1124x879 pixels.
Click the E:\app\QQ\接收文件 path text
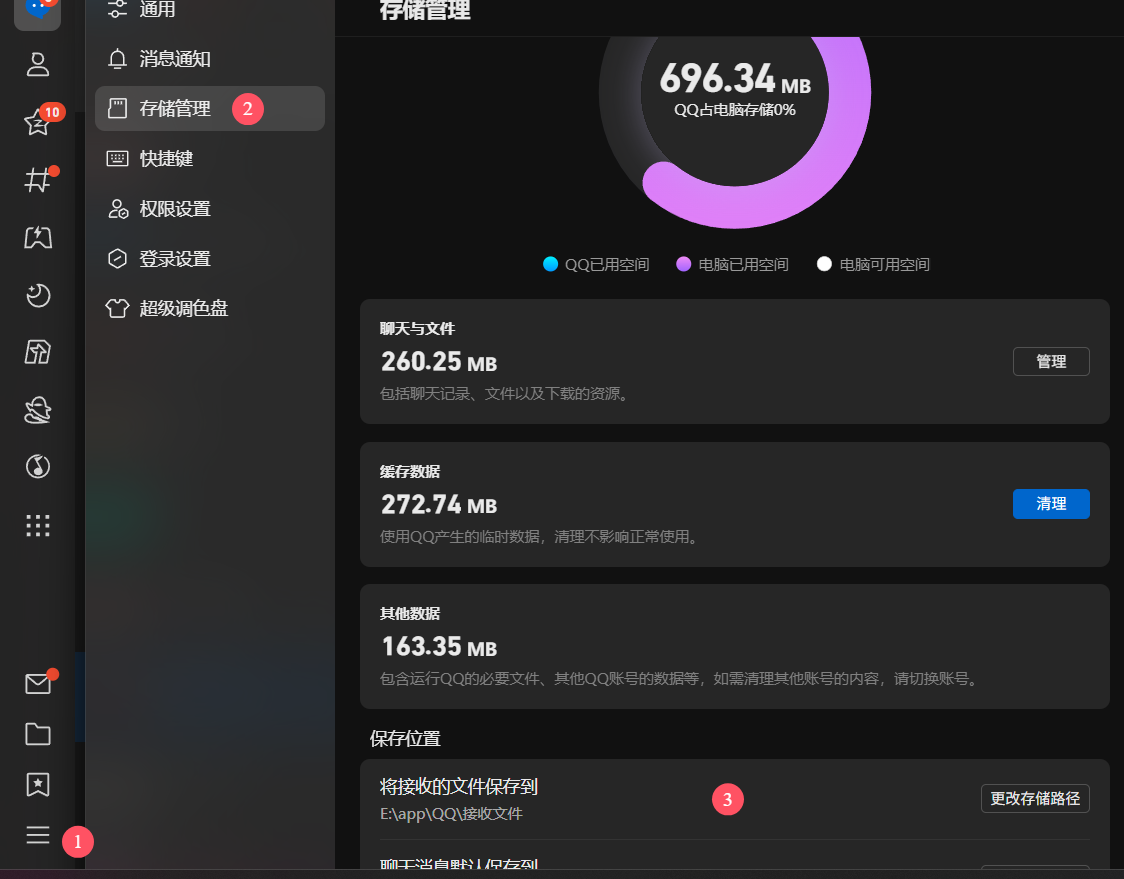(451, 814)
